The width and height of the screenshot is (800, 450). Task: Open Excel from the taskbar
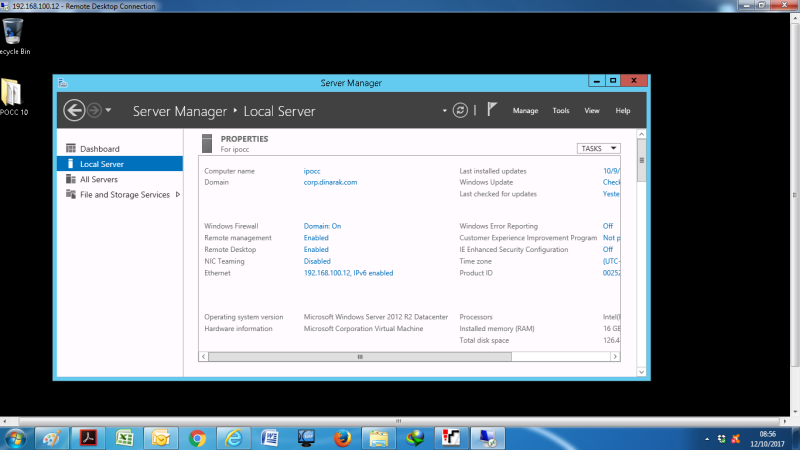[x=124, y=438]
